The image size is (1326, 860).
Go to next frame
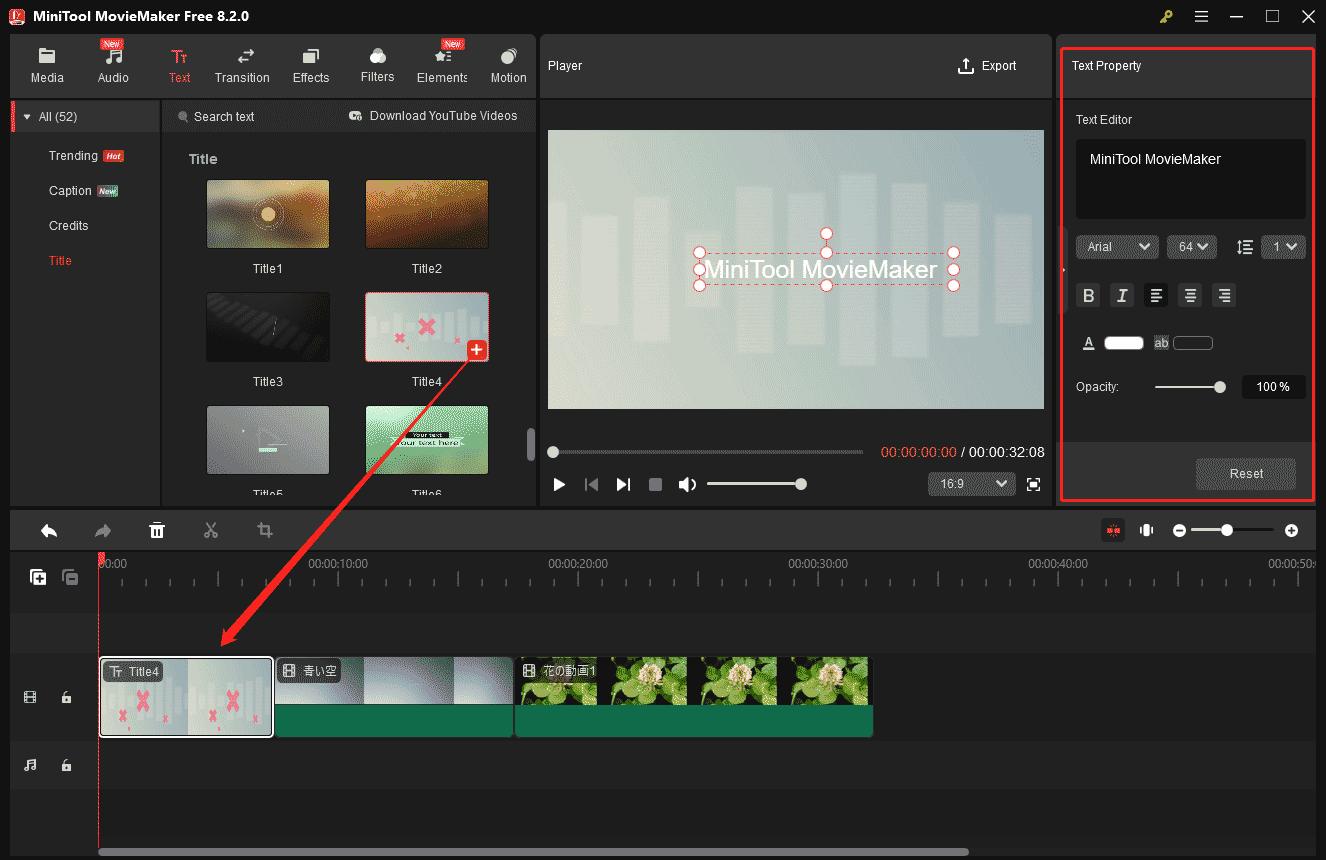623,484
